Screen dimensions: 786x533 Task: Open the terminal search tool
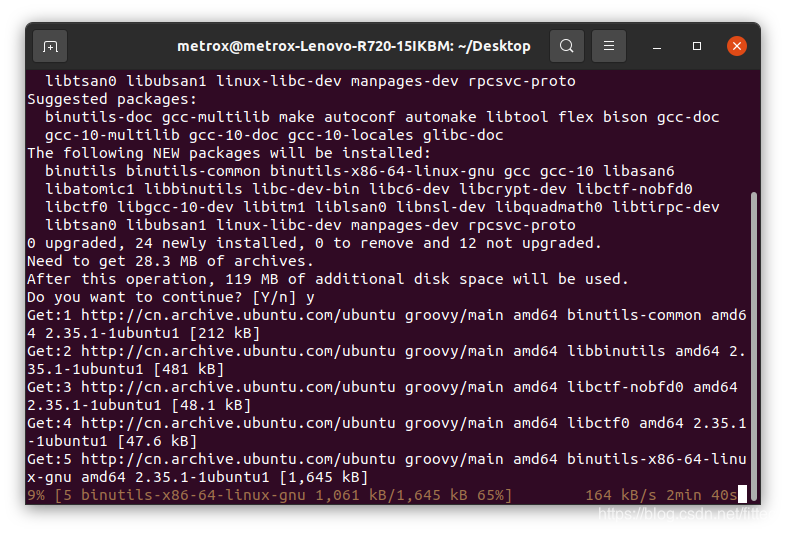point(566,46)
